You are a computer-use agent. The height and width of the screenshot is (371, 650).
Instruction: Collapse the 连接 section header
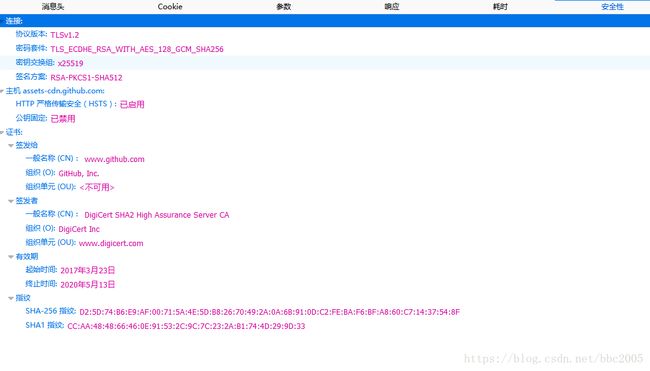click(325, 21)
